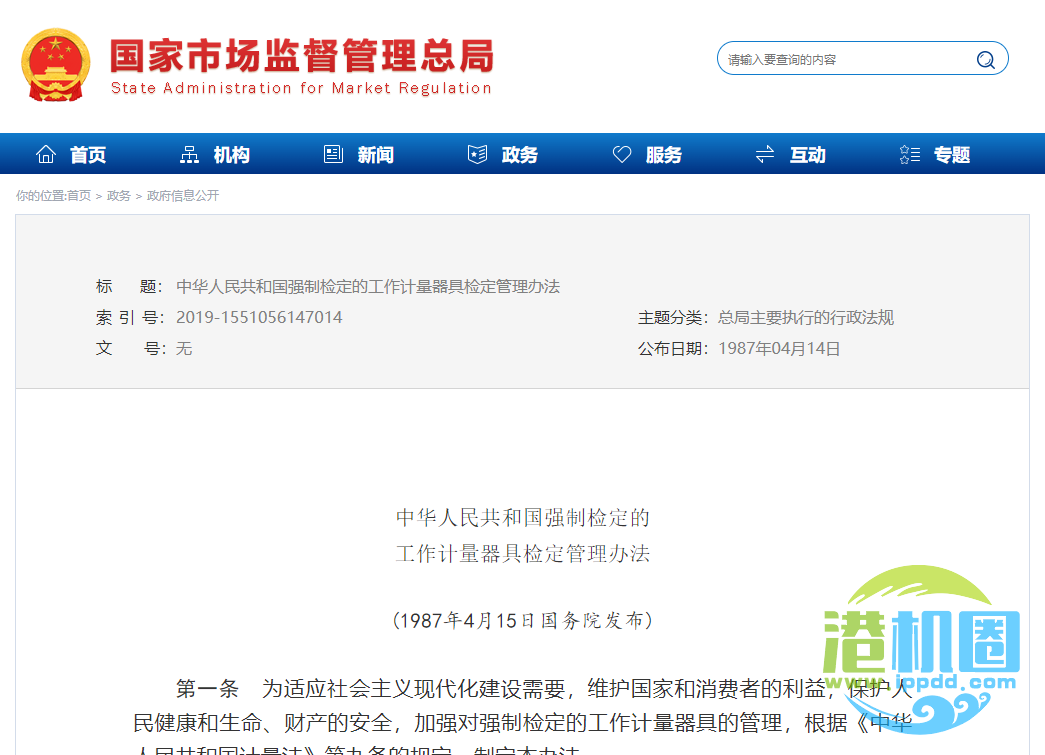Click the 政务 breadcrumb link

click(x=117, y=195)
